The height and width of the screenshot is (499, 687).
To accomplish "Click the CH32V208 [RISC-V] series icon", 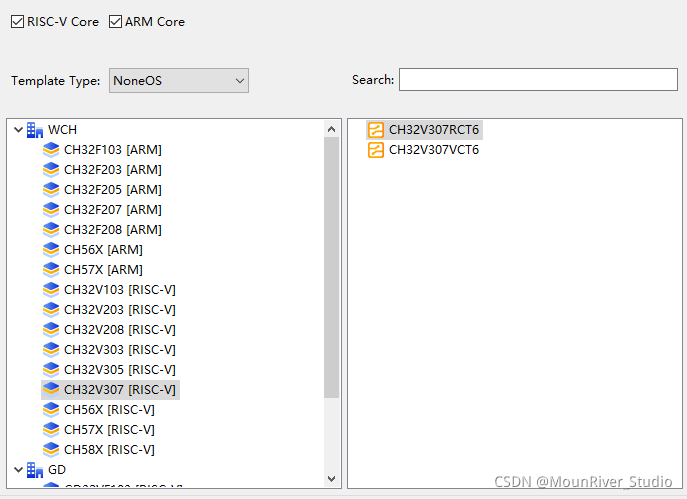I will pyautogui.click(x=51, y=329).
